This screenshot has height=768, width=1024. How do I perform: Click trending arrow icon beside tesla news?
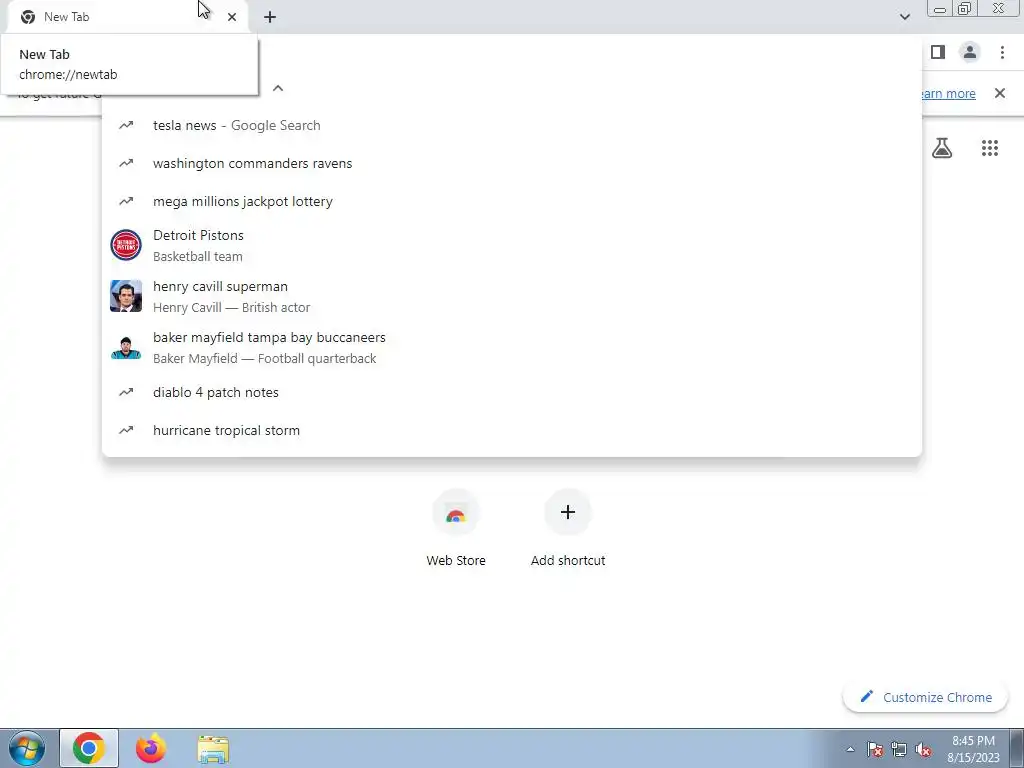click(126, 125)
